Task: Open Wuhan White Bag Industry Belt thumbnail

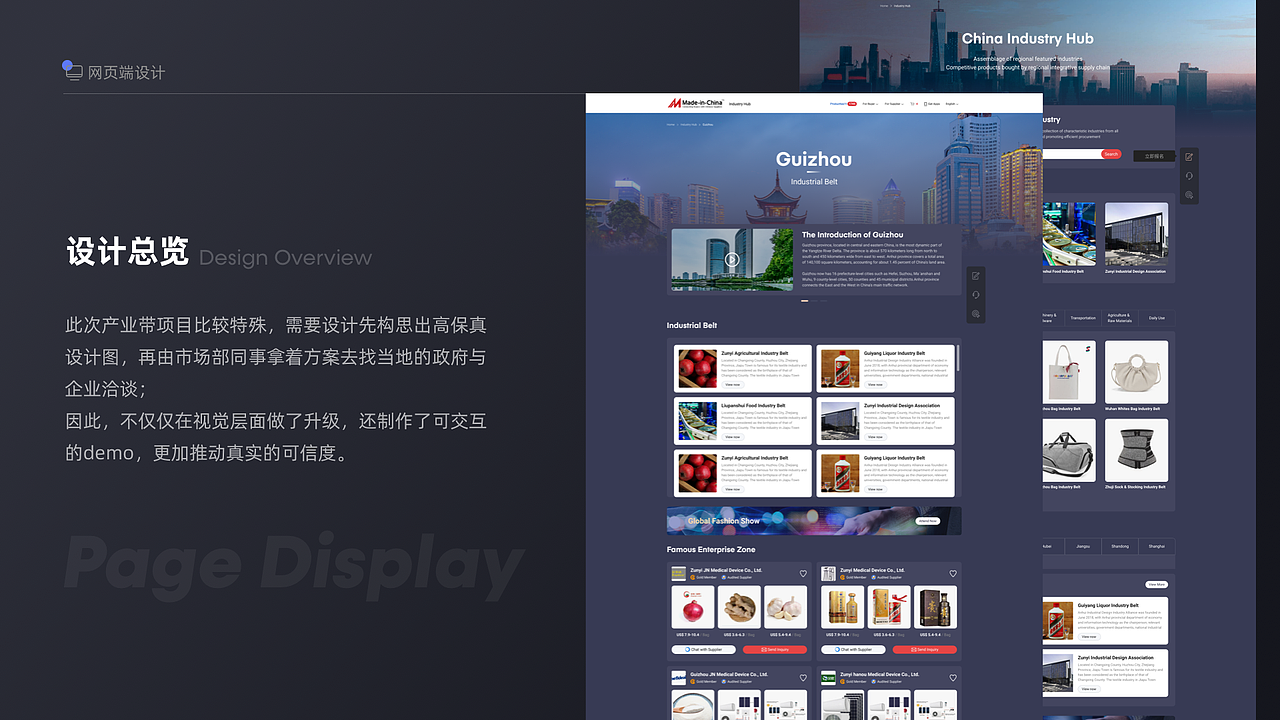Action: coord(1136,372)
